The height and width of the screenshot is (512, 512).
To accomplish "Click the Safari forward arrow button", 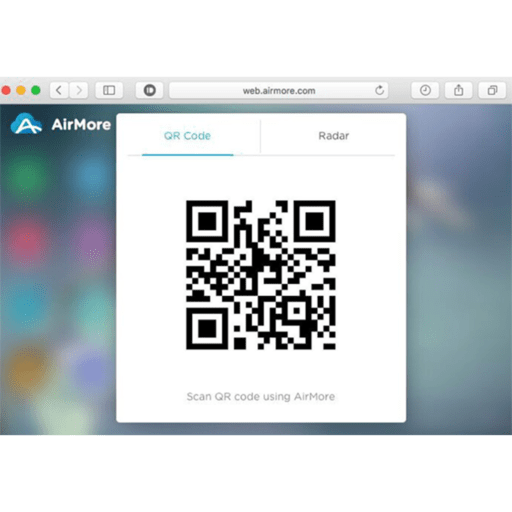I will (79, 90).
